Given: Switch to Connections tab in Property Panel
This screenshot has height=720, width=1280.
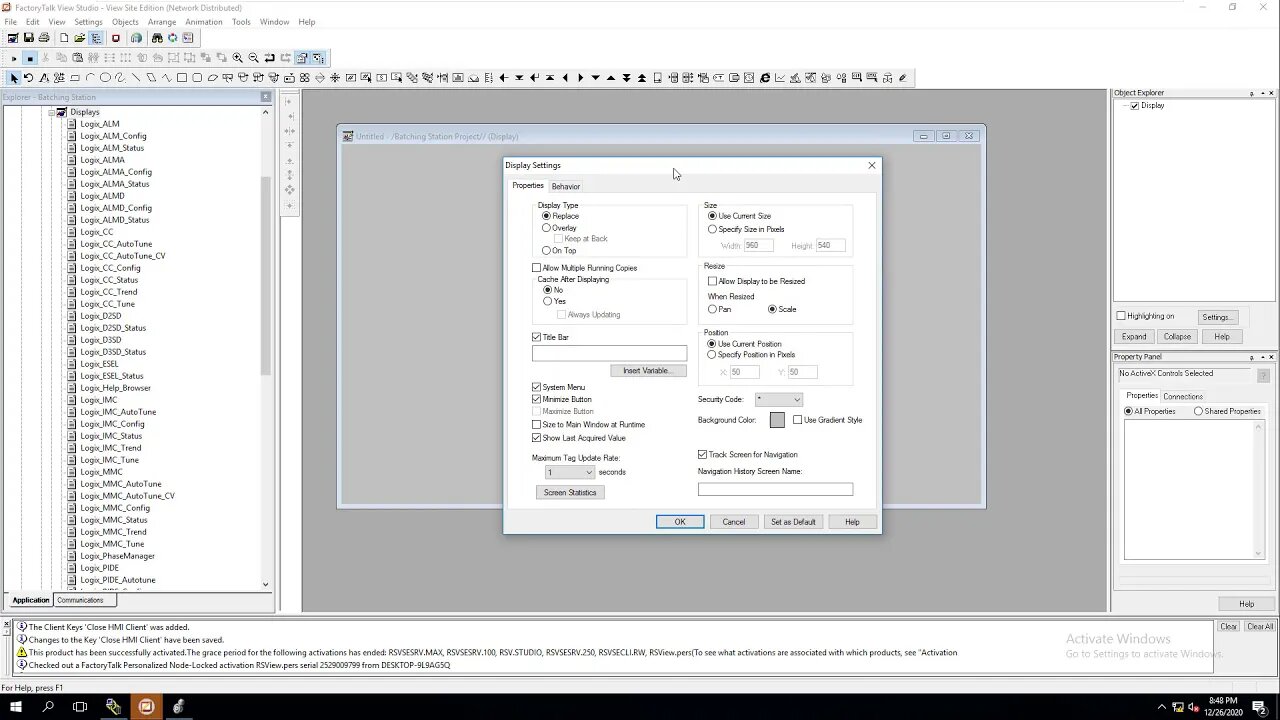Looking at the screenshot, I should [1183, 396].
